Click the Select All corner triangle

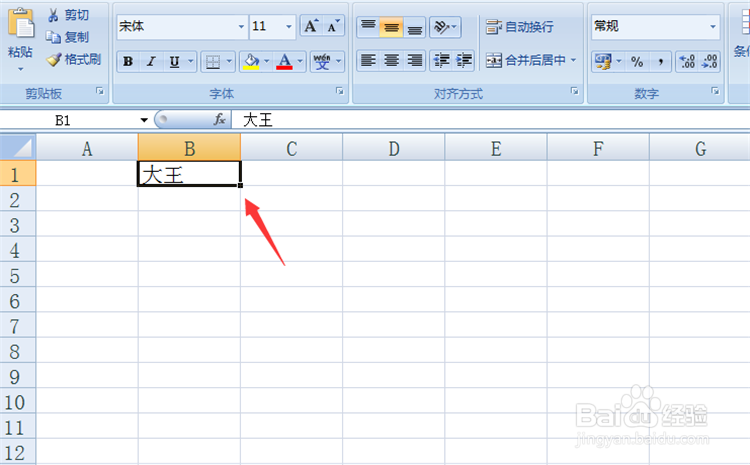tap(18, 147)
